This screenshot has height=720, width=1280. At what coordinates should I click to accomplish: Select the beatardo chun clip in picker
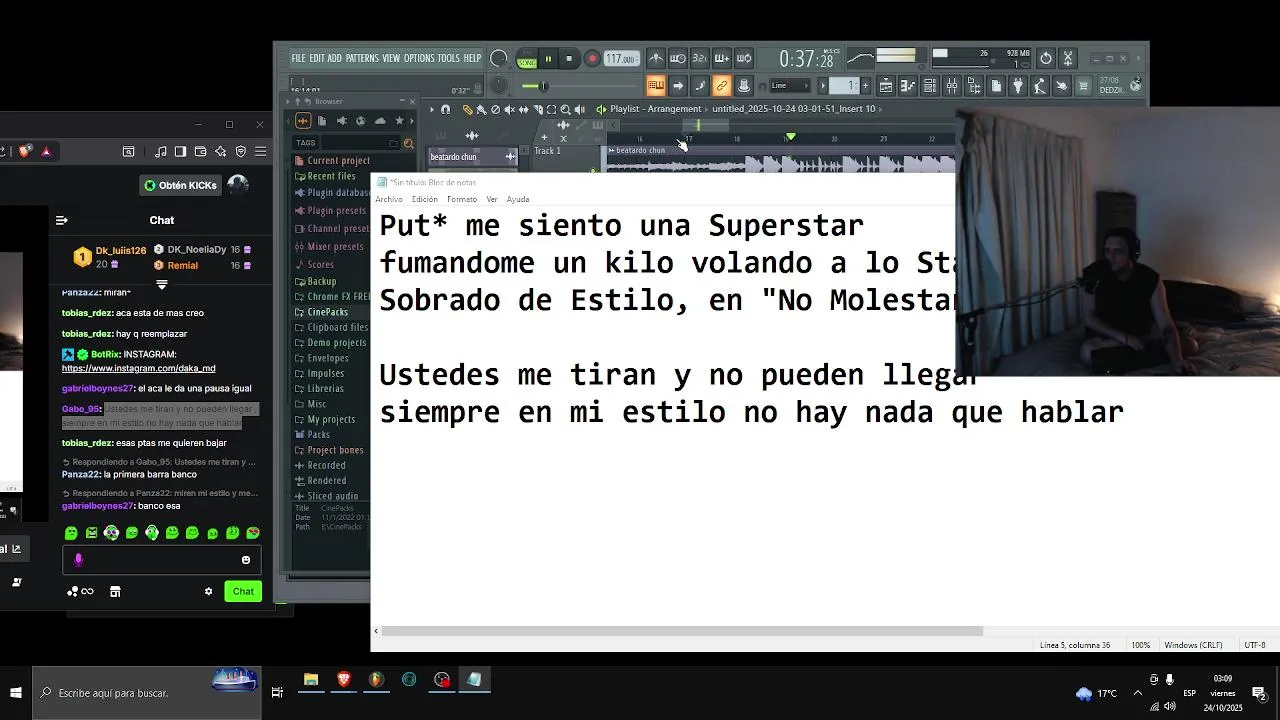(473, 156)
